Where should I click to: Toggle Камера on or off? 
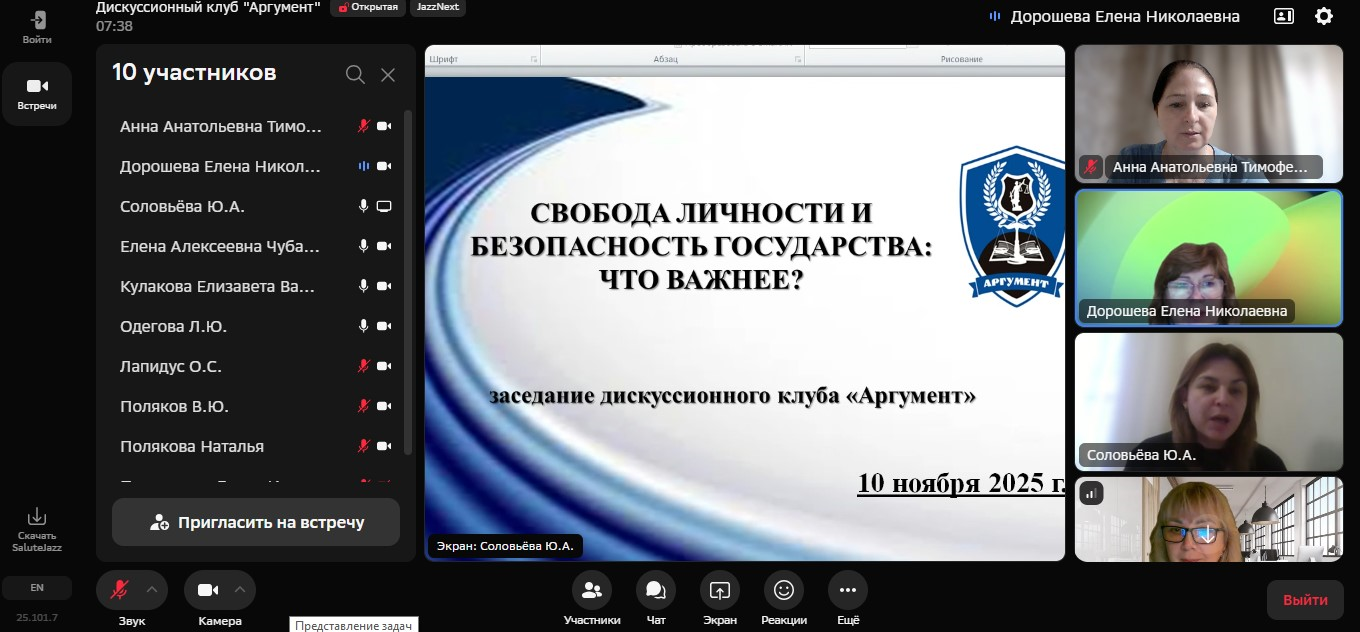207,590
